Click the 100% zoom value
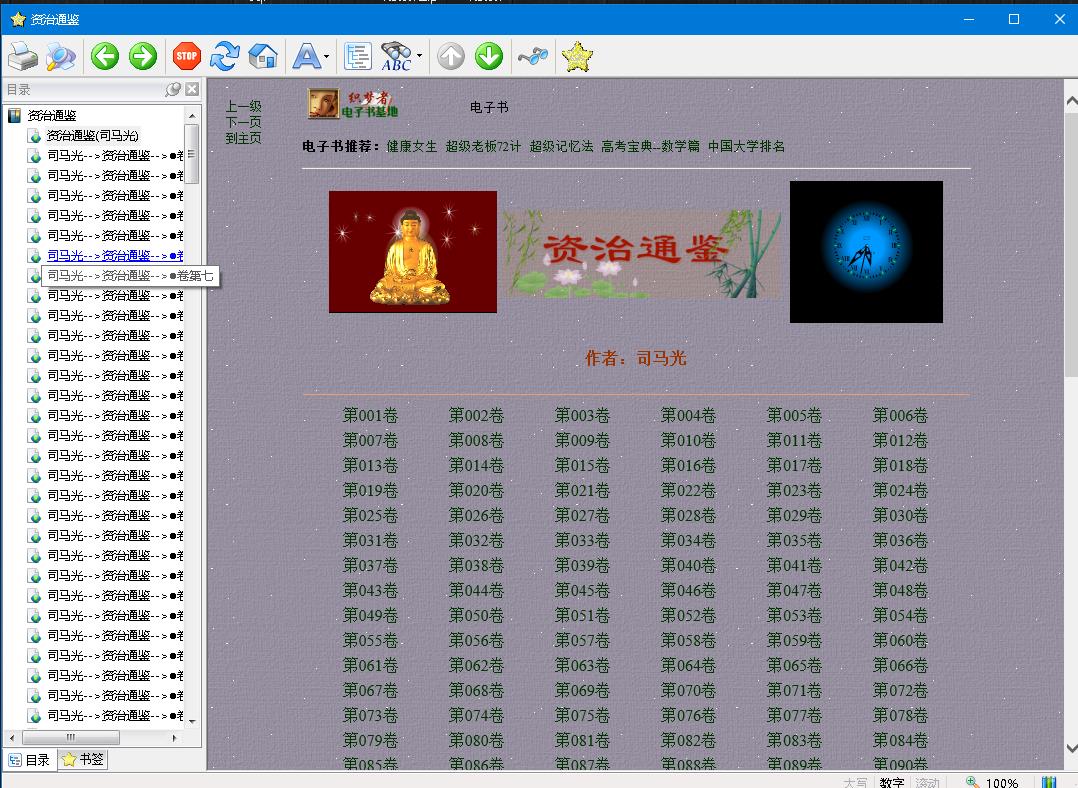Viewport: 1078px width, 788px height. [1002, 782]
